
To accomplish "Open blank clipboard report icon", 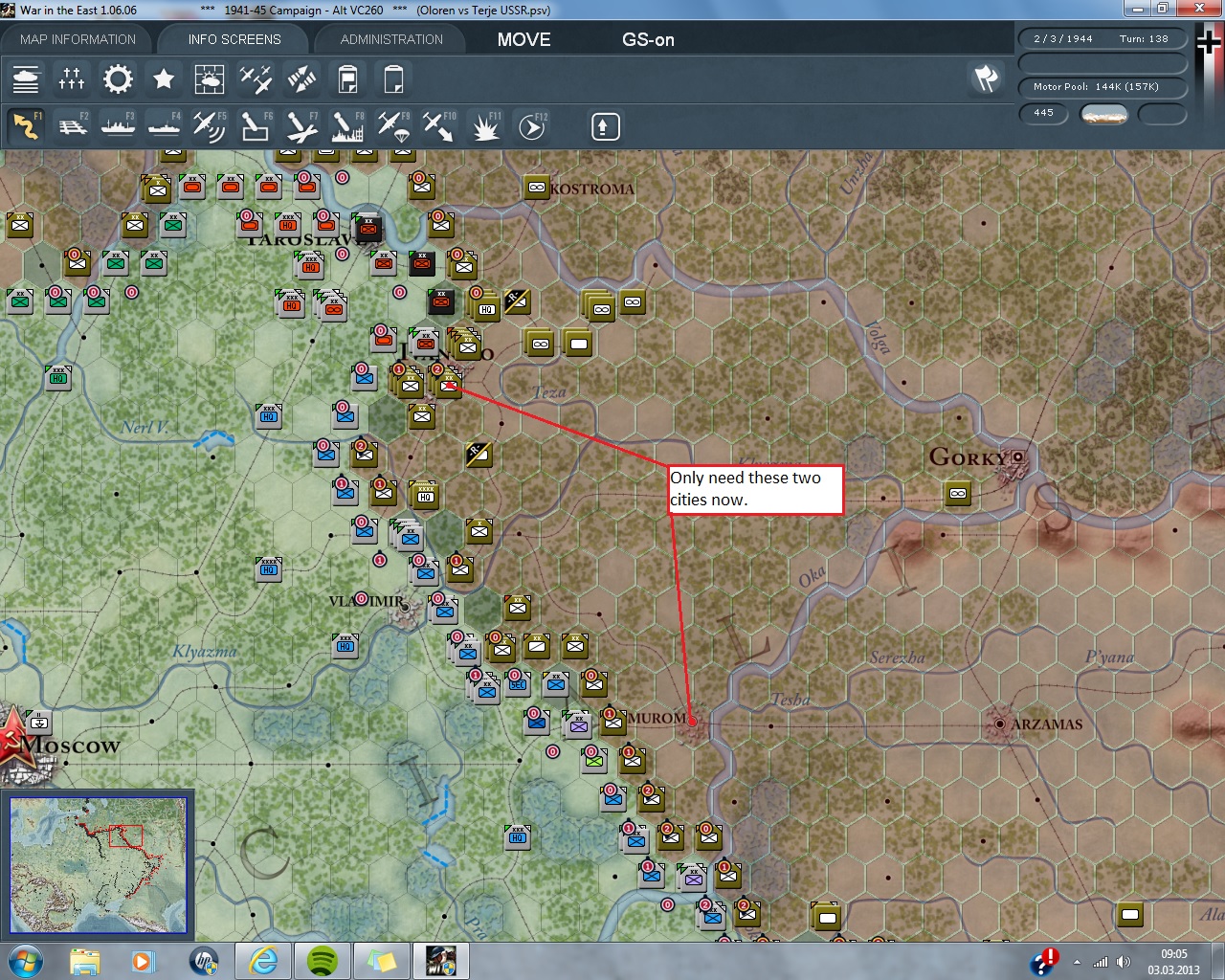I will 393,78.
